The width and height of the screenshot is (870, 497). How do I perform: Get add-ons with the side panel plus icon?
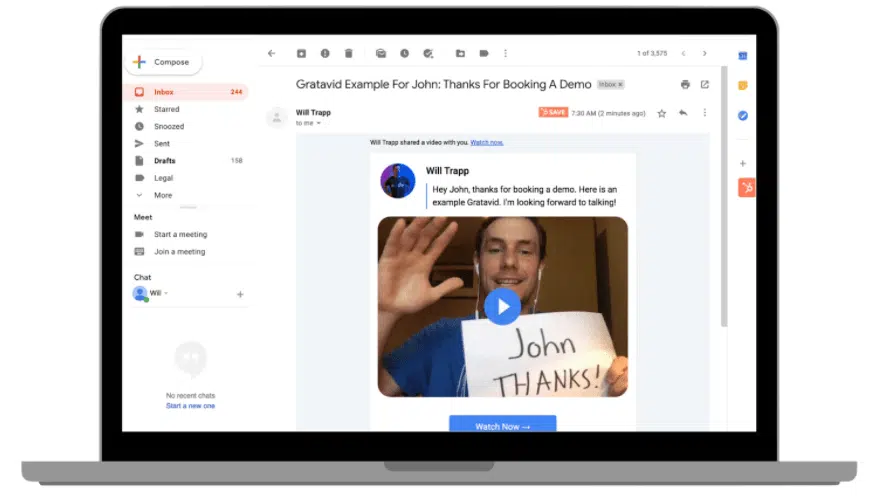tap(742, 163)
